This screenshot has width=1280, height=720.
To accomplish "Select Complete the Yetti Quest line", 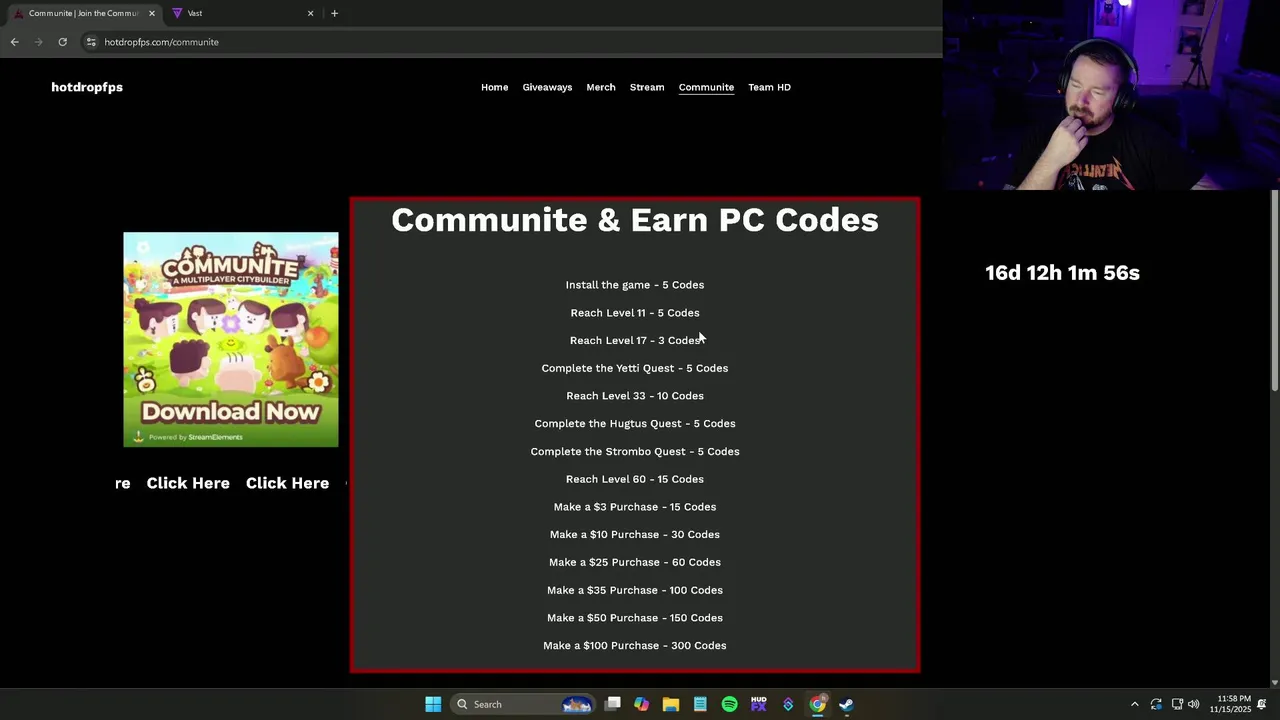I will pyautogui.click(x=635, y=368).
